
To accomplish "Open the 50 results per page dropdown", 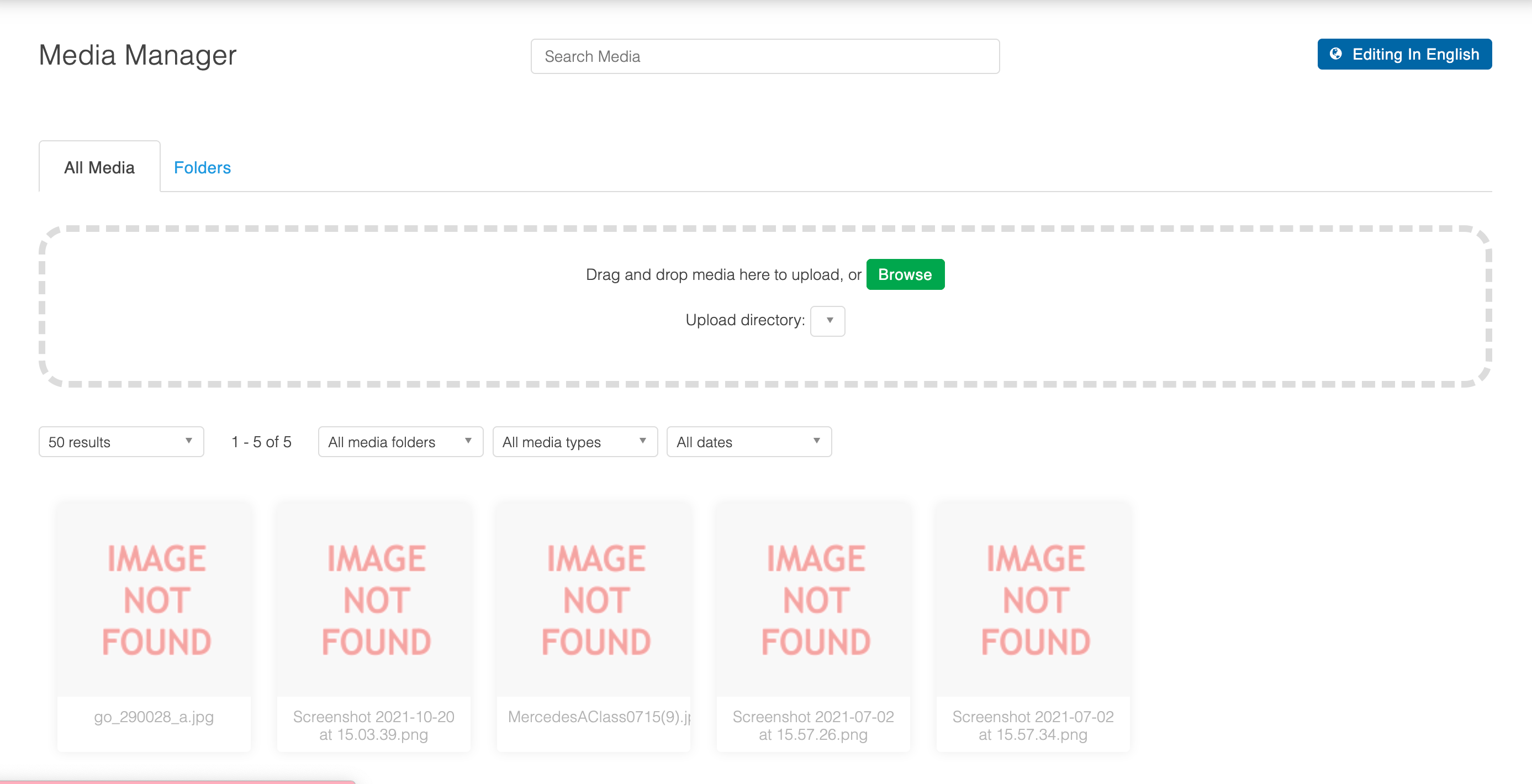I will tap(121, 442).
